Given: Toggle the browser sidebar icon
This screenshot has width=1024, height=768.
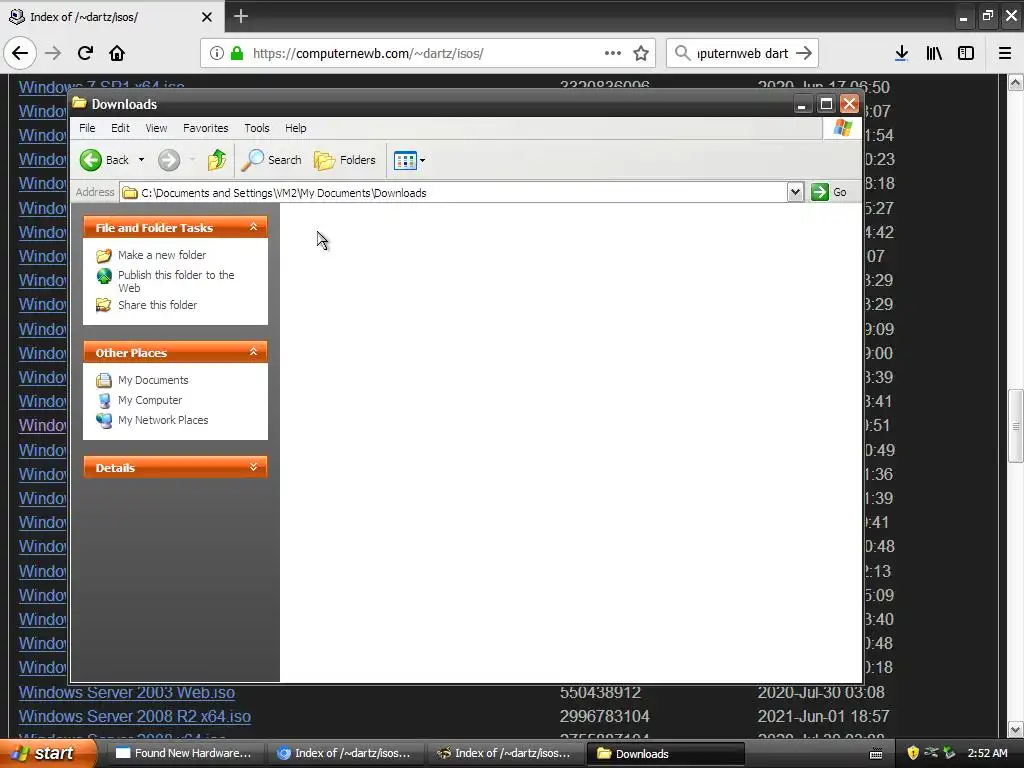Looking at the screenshot, I should pyautogui.click(x=966, y=53).
